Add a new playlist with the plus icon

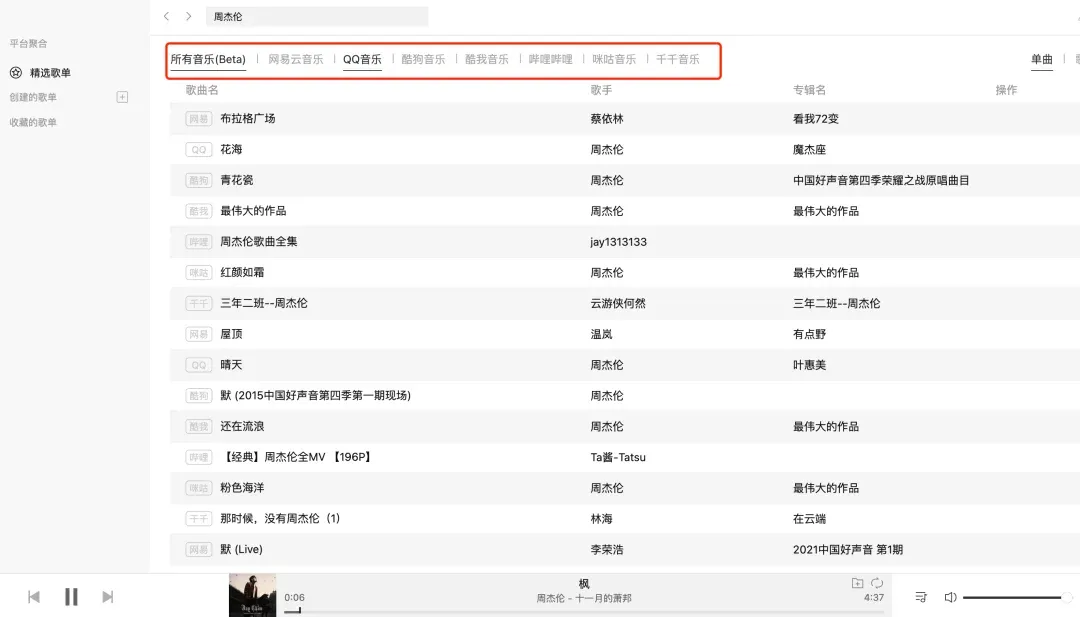pyautogui.click(x=122, y=97)
